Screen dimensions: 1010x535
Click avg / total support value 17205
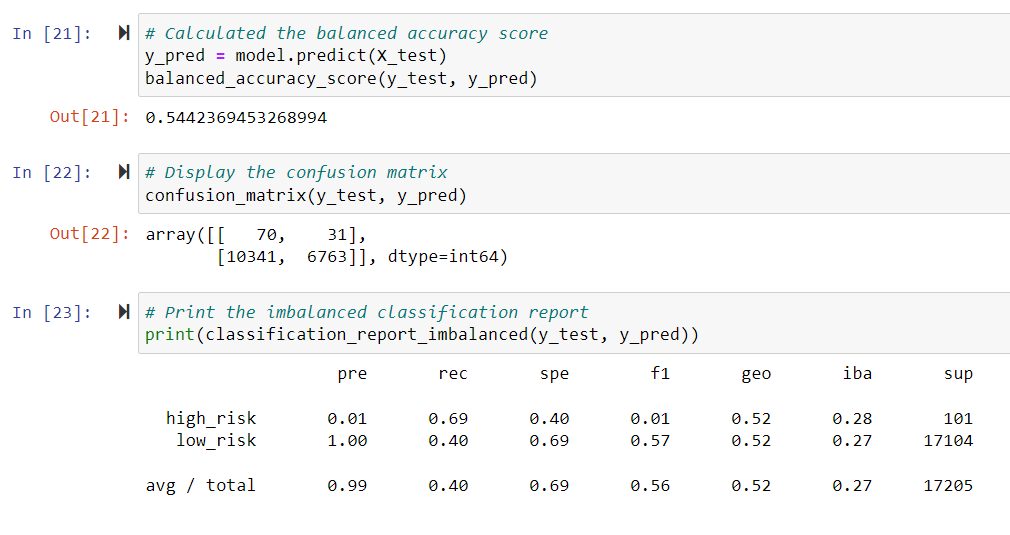948,486
